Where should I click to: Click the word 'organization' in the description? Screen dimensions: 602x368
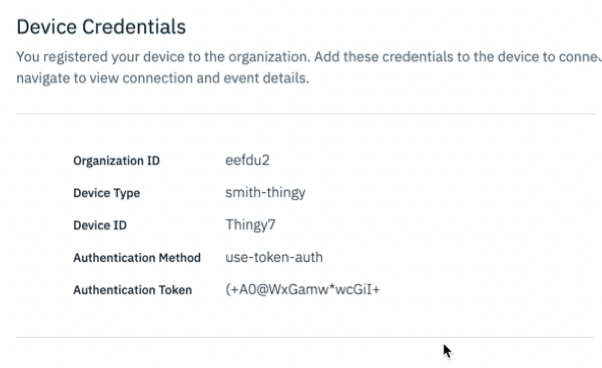(269, 57)
